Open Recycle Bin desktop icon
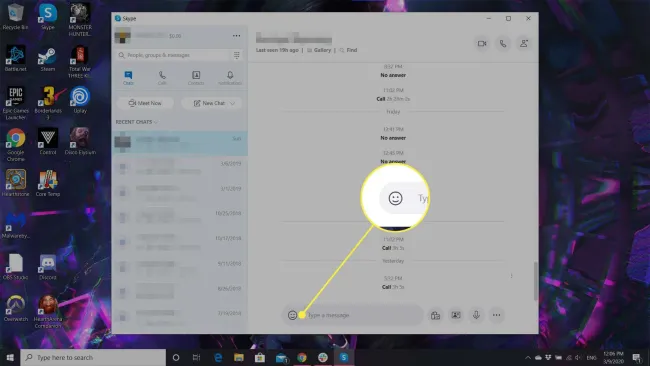 15,17
